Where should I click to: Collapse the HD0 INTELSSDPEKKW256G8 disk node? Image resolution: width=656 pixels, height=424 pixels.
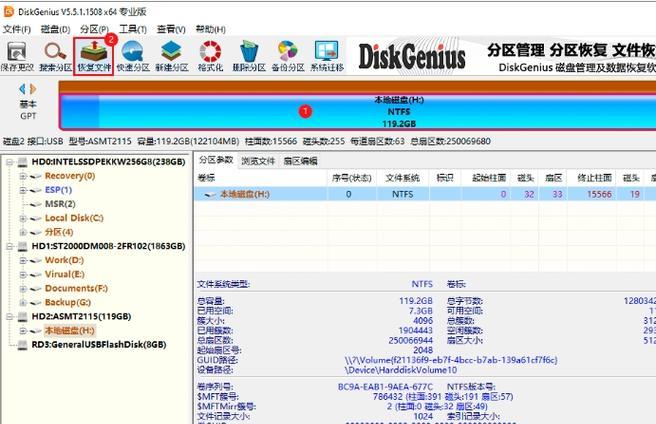tap(10, 162)
